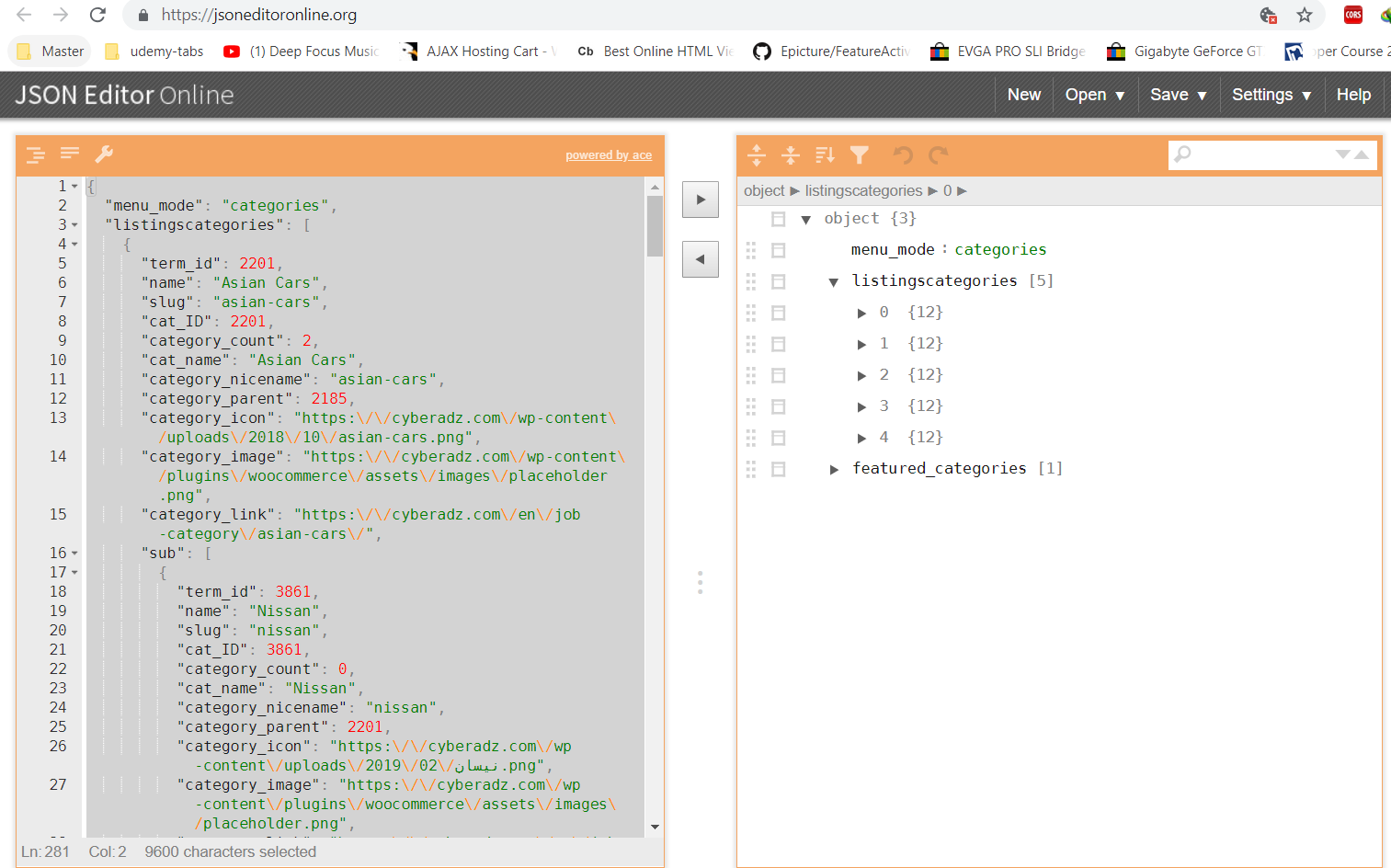The image size is (1391, 868).
Task: Click 'listingcategories' in the breadcrumb path
Action: coord(863,190)
